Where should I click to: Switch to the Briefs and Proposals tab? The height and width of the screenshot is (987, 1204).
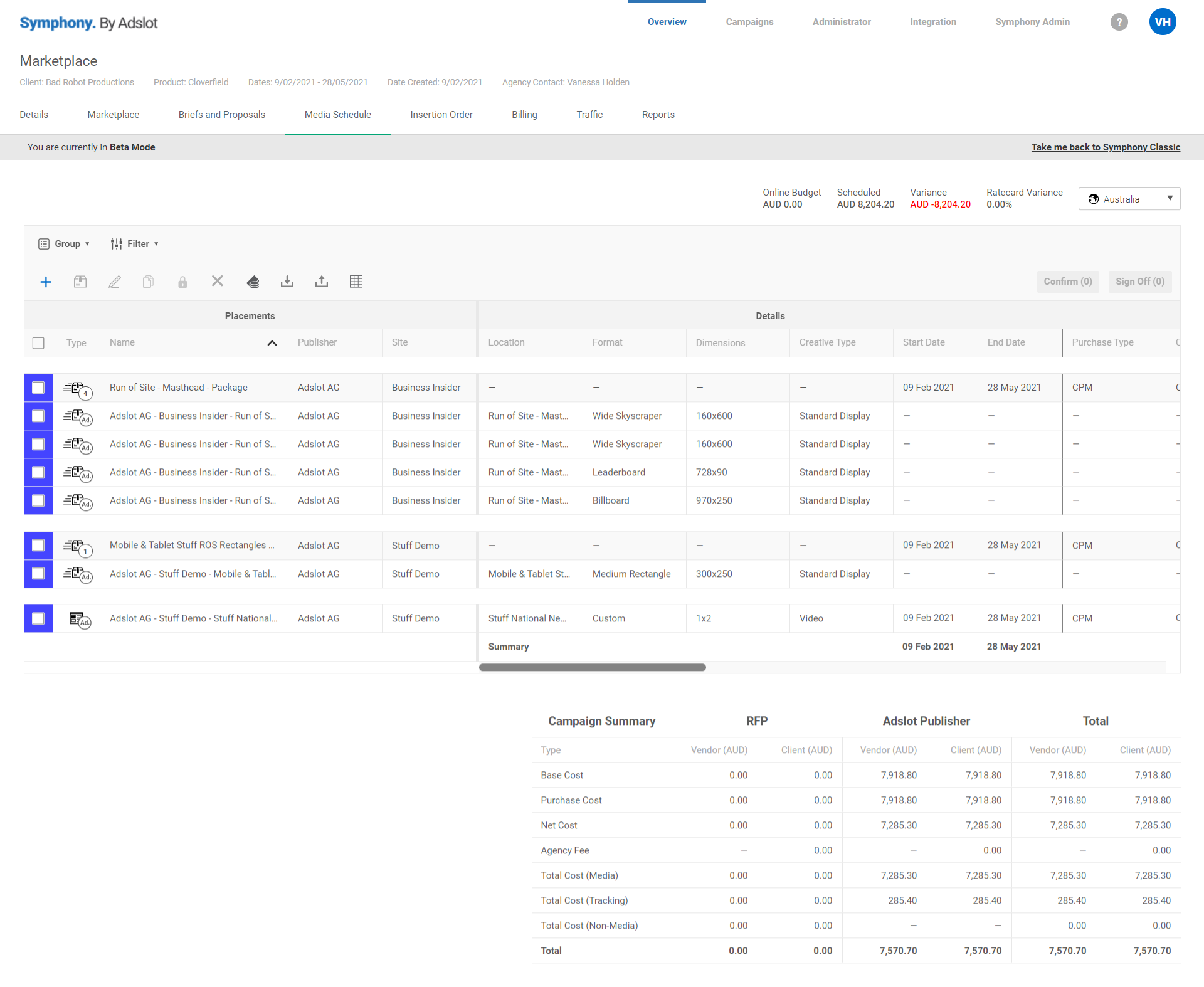coord(222,115)
